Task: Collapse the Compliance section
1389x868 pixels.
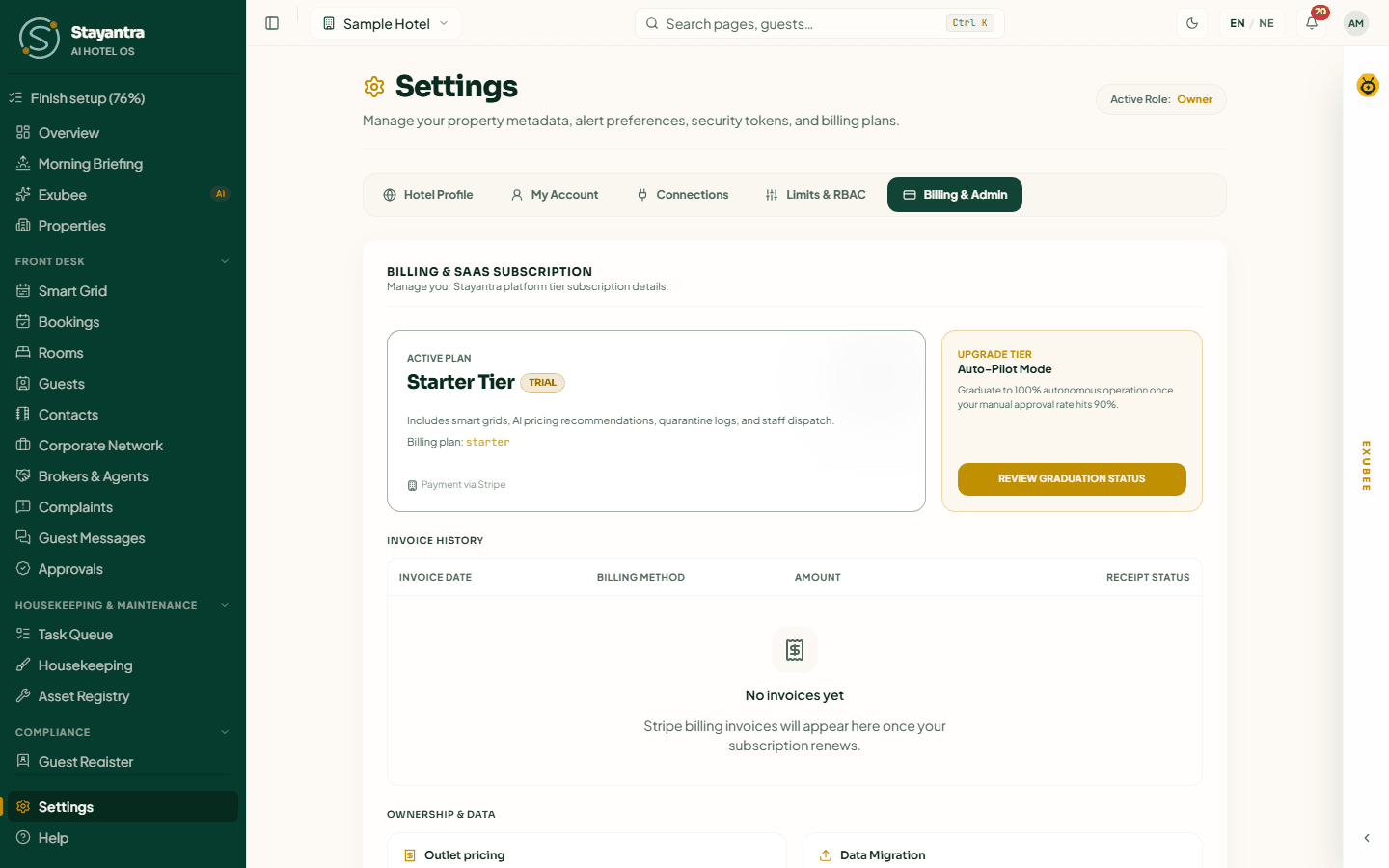Action: click(x=123, y=732)
